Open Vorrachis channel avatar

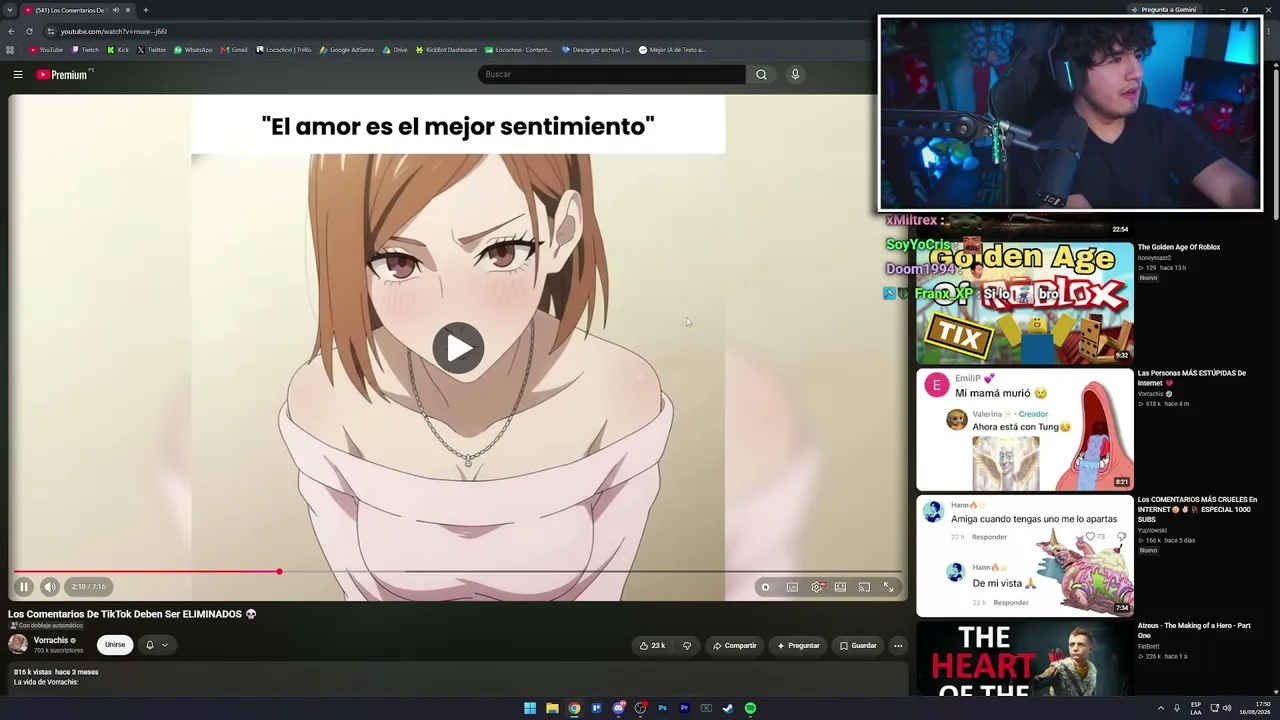tap(18, 645)
